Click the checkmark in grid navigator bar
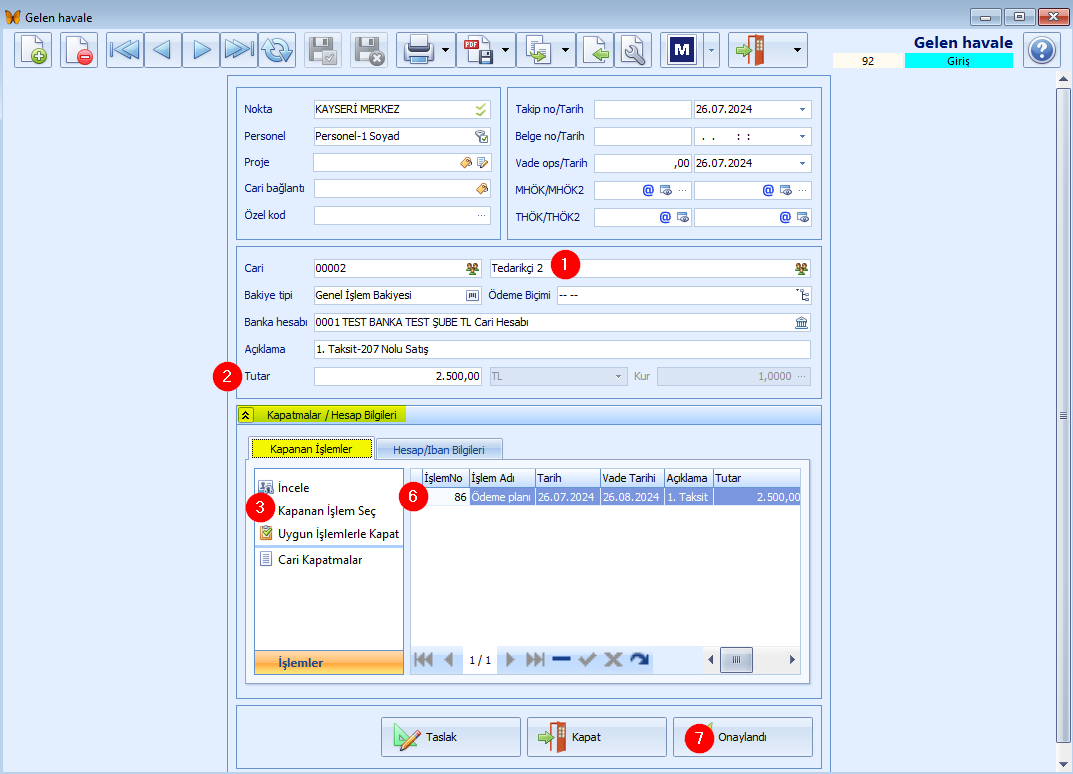Screen dimensions: 1073x774 point(587,660)
